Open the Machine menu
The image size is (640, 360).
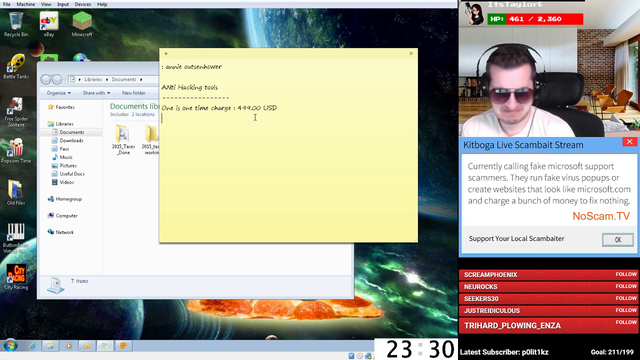25,4
